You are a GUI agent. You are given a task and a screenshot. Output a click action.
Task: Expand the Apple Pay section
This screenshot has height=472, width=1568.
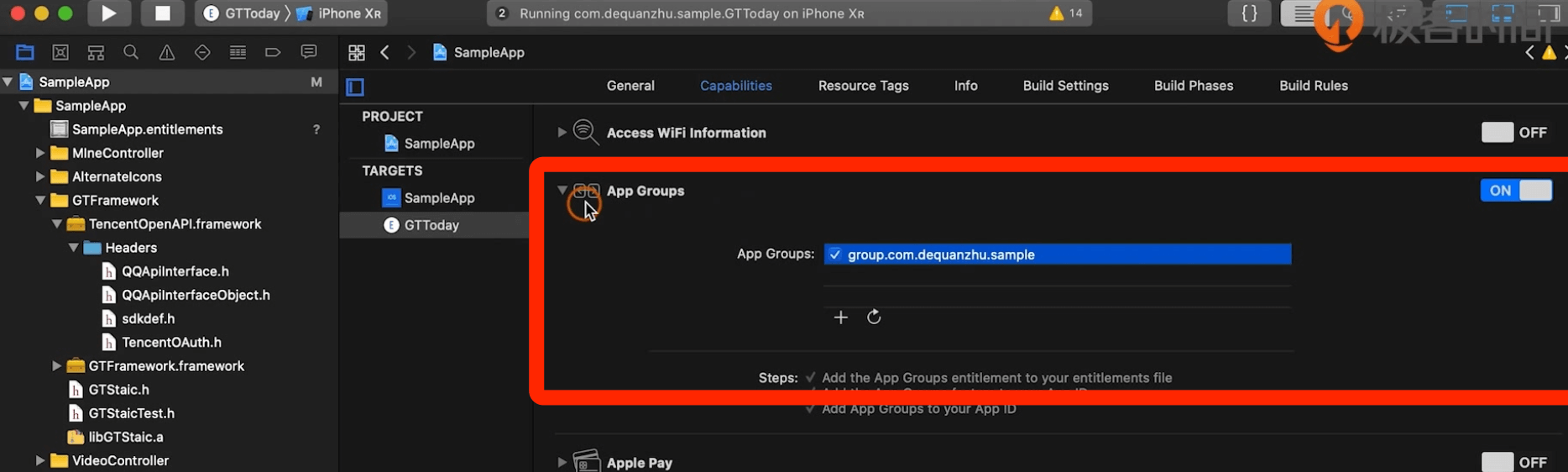click(562, 463)
